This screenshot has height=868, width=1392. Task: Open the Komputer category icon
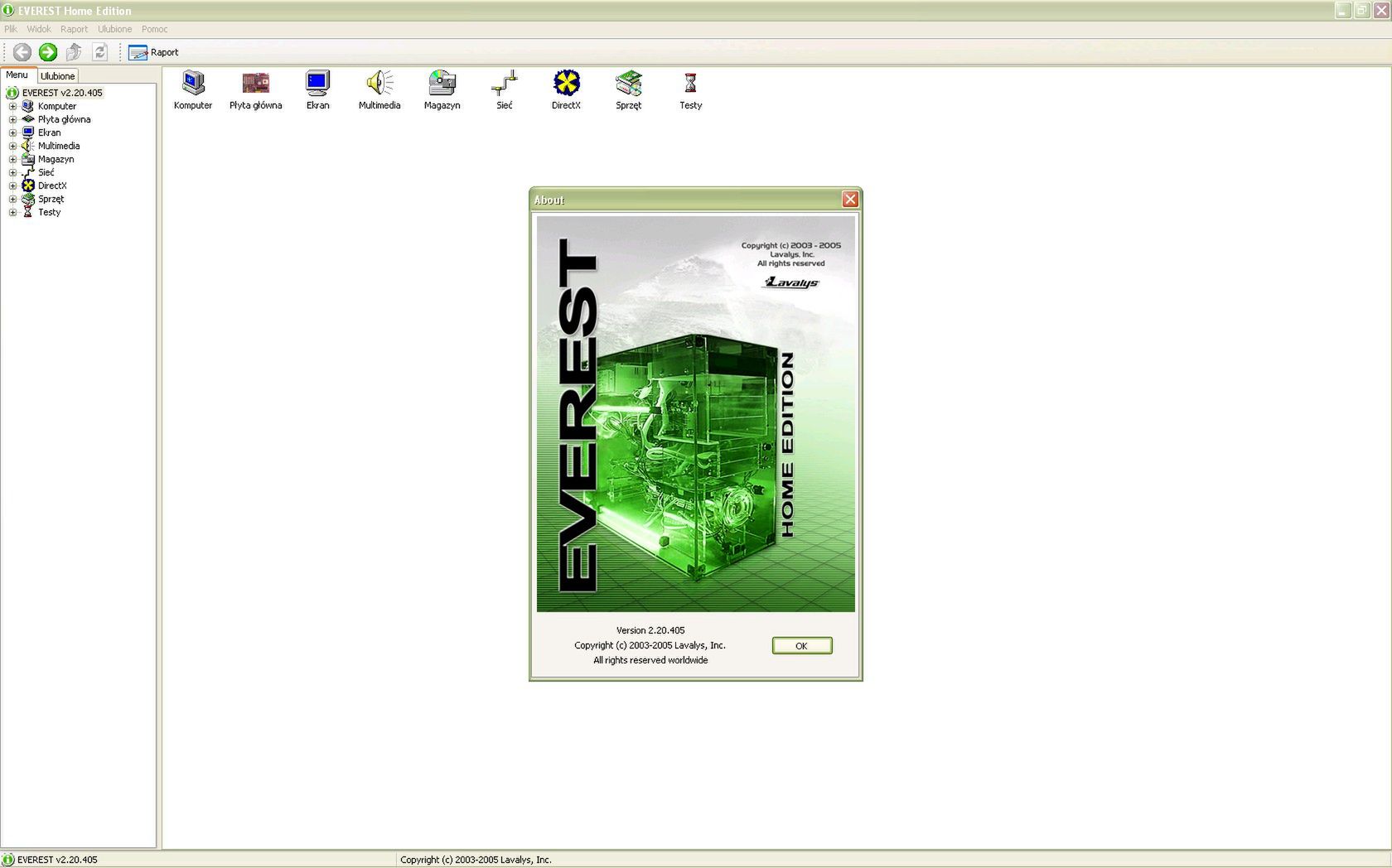[x=193, y=89]
